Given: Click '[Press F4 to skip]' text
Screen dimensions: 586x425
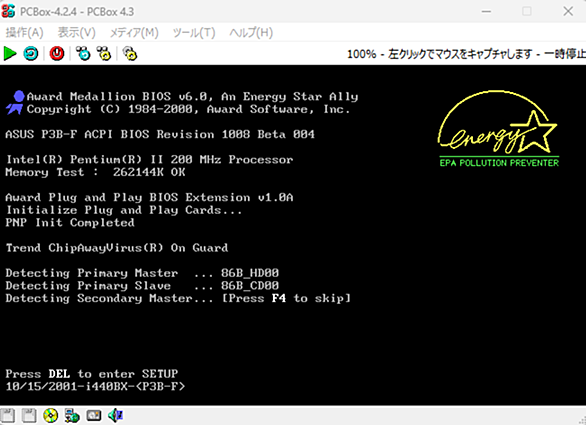Looking at the screenshot, I should tap(287, 298).
